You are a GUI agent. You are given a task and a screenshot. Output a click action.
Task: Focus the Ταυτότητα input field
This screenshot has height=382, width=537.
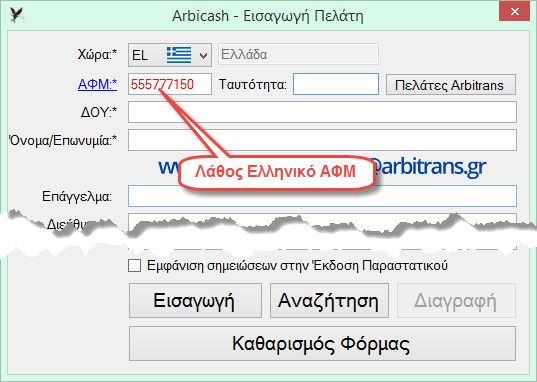pos(336,84)
